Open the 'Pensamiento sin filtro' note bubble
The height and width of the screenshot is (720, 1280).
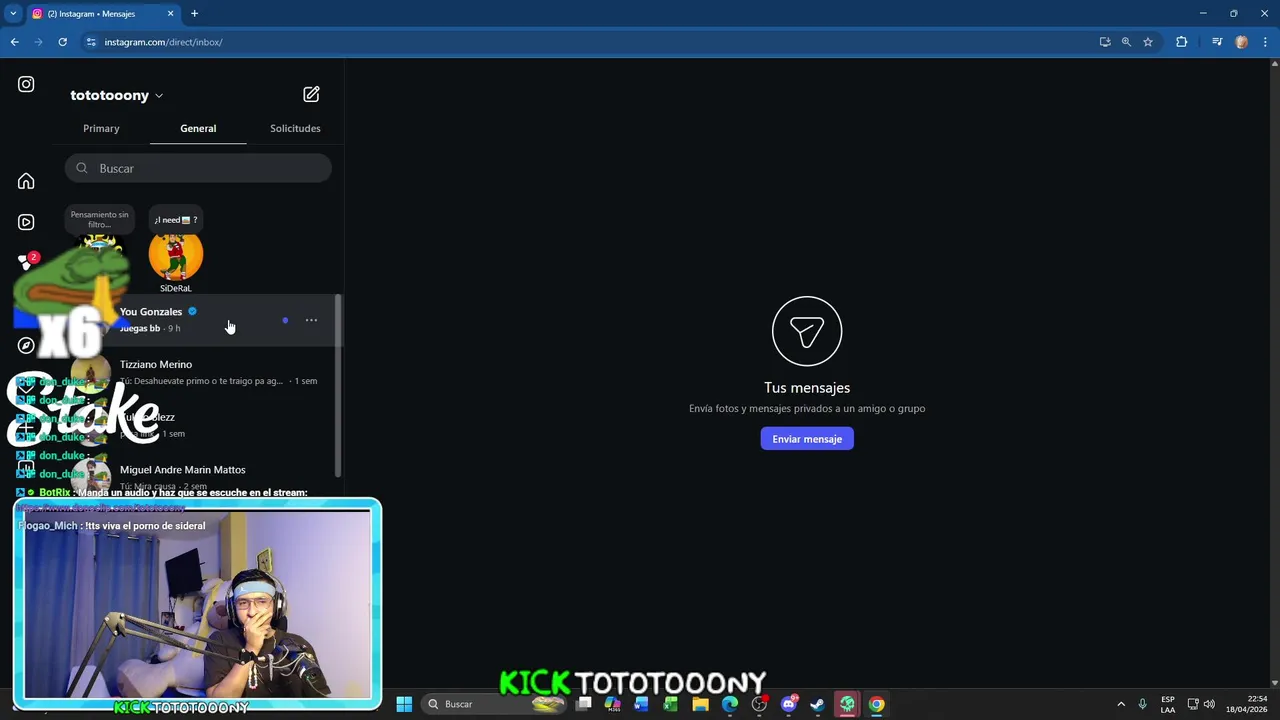click(99, 219)
